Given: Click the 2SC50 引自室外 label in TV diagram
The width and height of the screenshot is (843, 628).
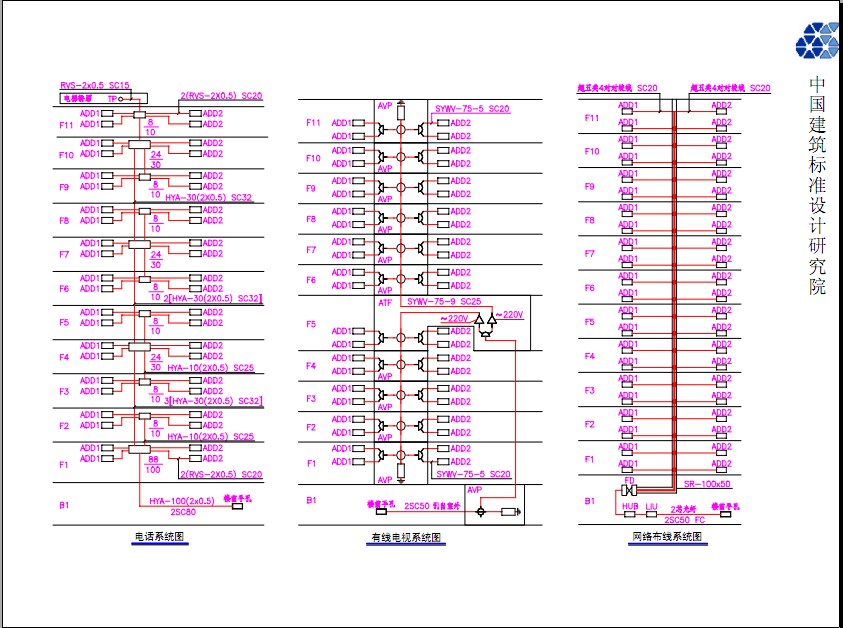Looking at the screenshot, I should click(432, 506).
